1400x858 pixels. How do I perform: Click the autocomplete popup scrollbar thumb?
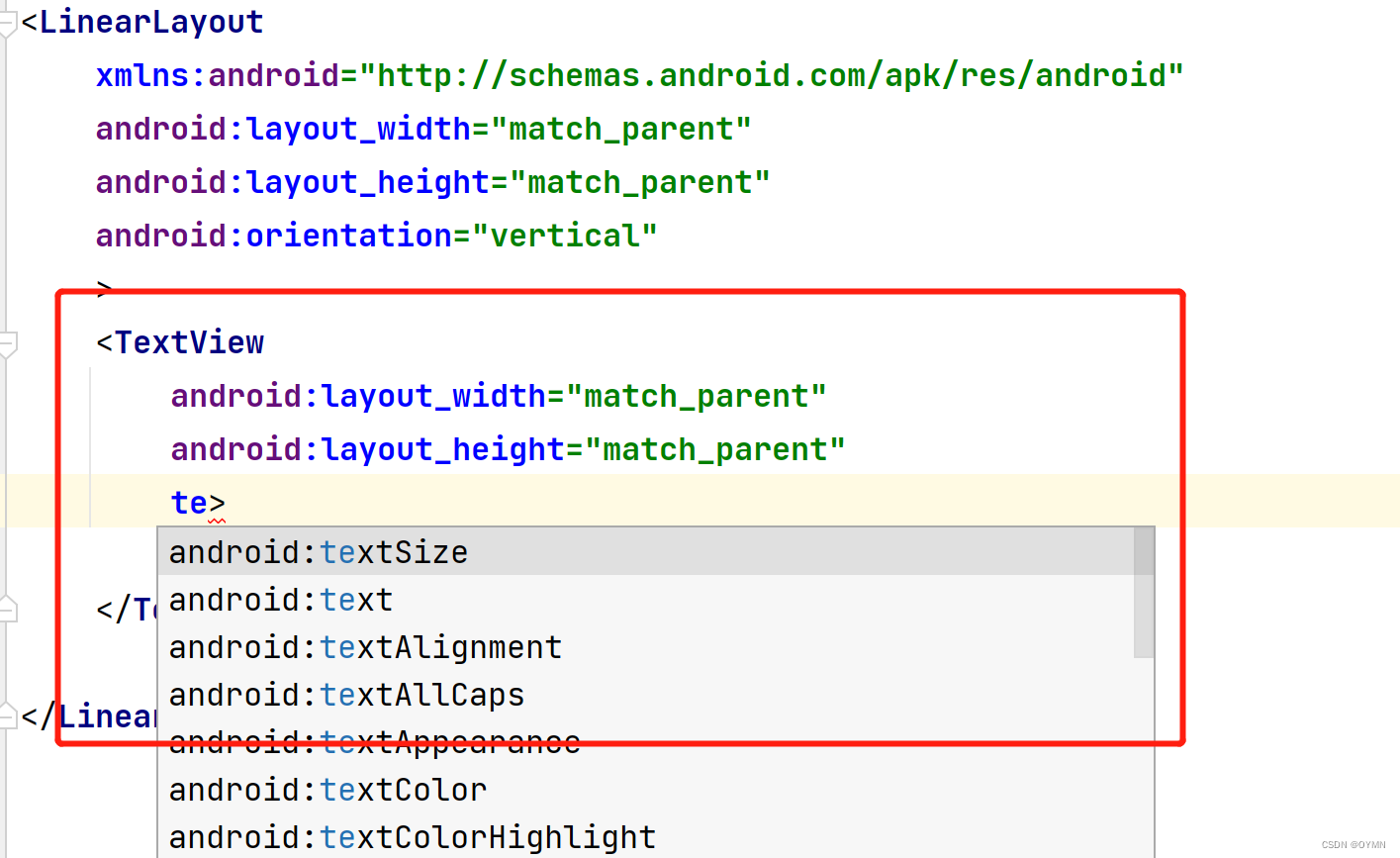tap(1144, 592)
